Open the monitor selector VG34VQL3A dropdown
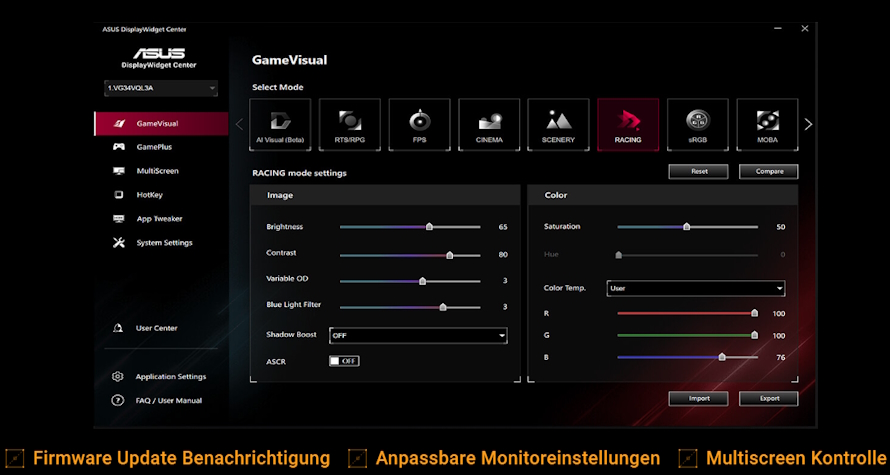Screen dimensions: 890x475 coord(161,88)
